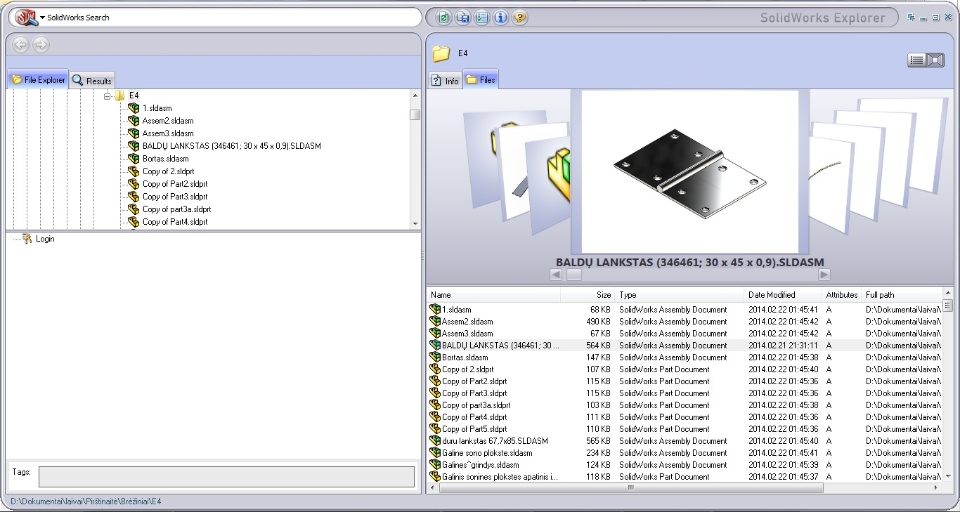The height and width of the screenshot is (512, 960).
Task: Select Assem2.sldasm in the tree
Action: pyautogui.click(x=161, y=121)
